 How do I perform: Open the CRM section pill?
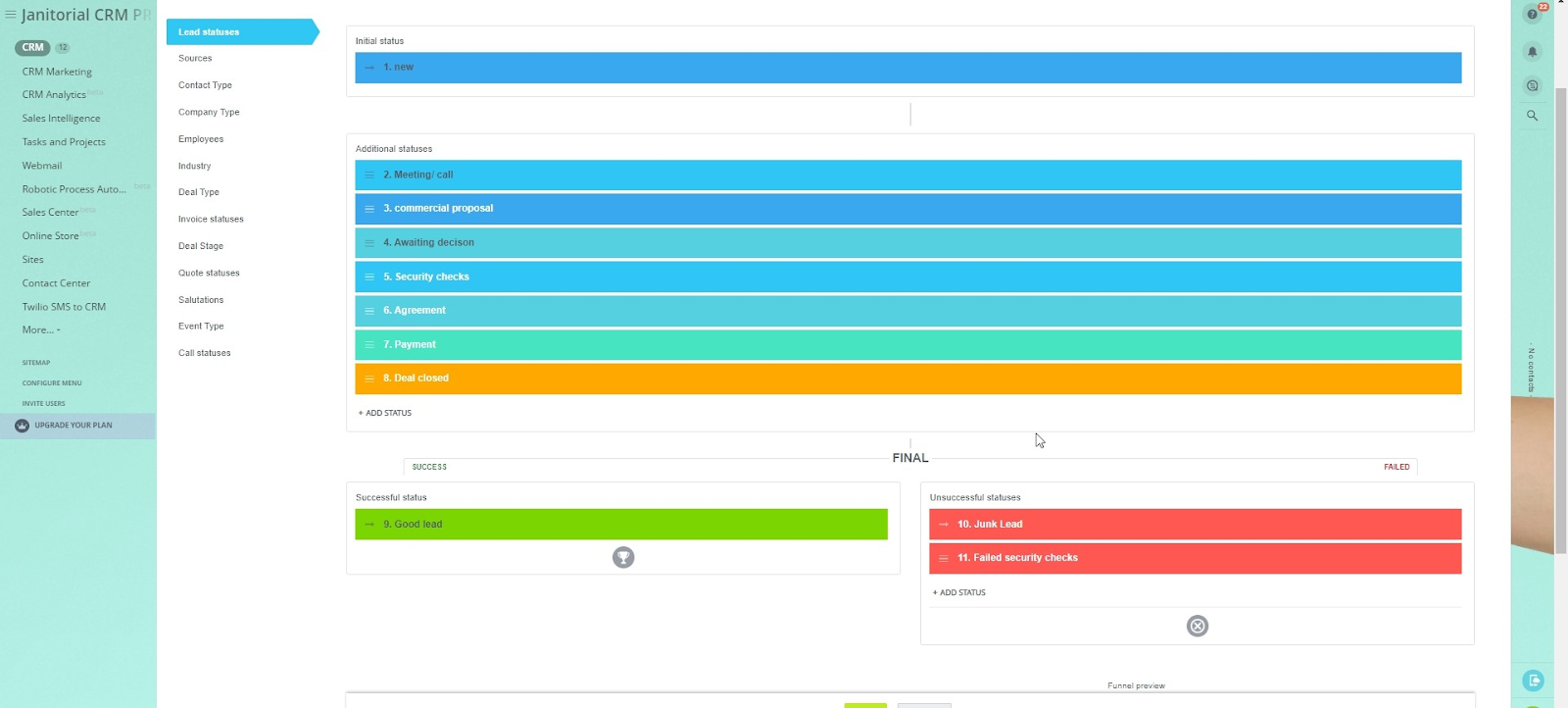tap(32, 47)
